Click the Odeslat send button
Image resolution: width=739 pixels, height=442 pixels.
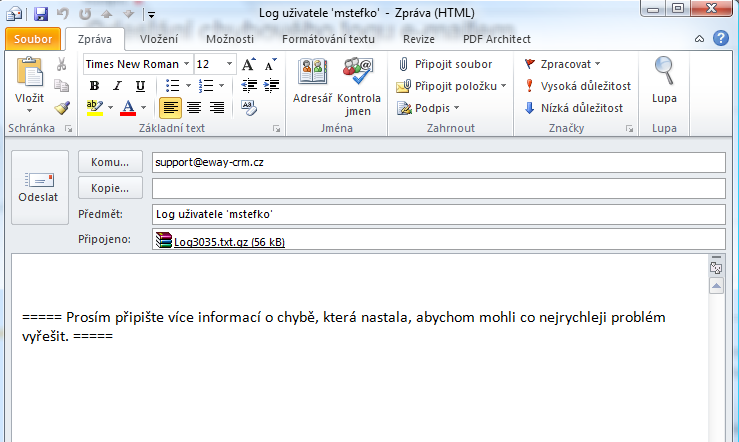[x=40, y=187]
